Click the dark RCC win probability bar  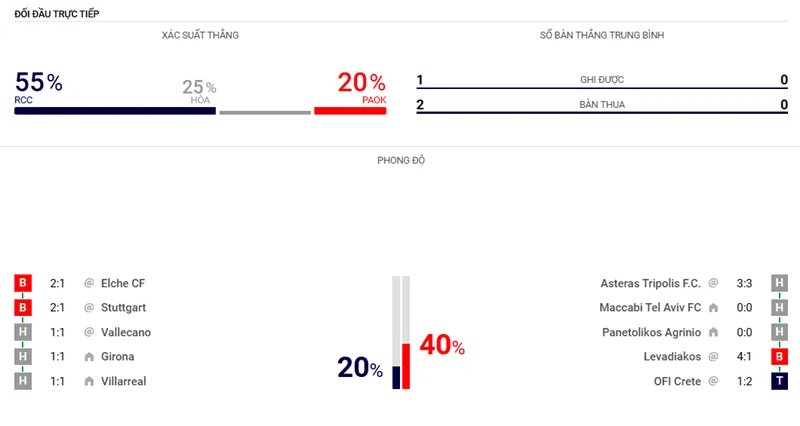click(115, 111)
